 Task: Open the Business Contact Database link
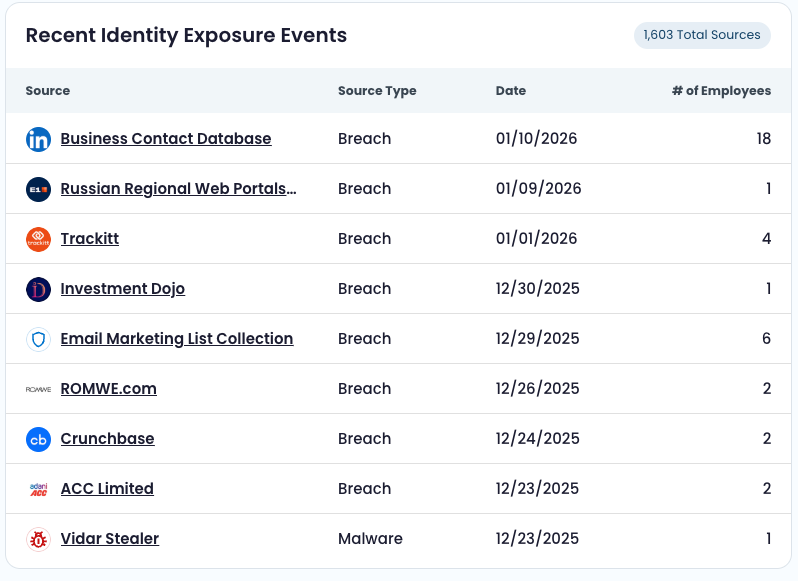(166, 138)
